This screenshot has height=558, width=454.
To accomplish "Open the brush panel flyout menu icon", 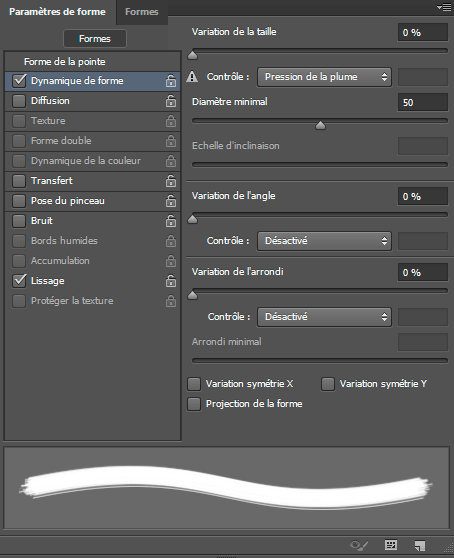I will coord(444,7).
